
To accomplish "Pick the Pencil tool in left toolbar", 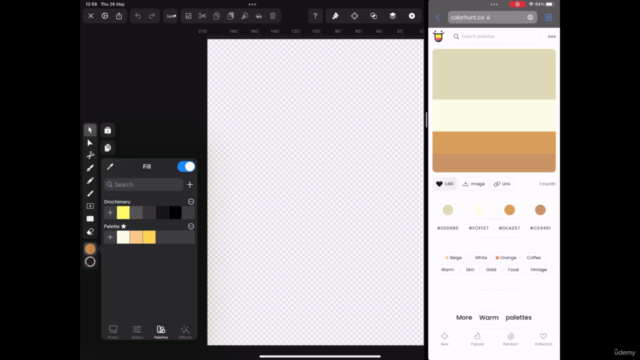I will tap(90, 181).
